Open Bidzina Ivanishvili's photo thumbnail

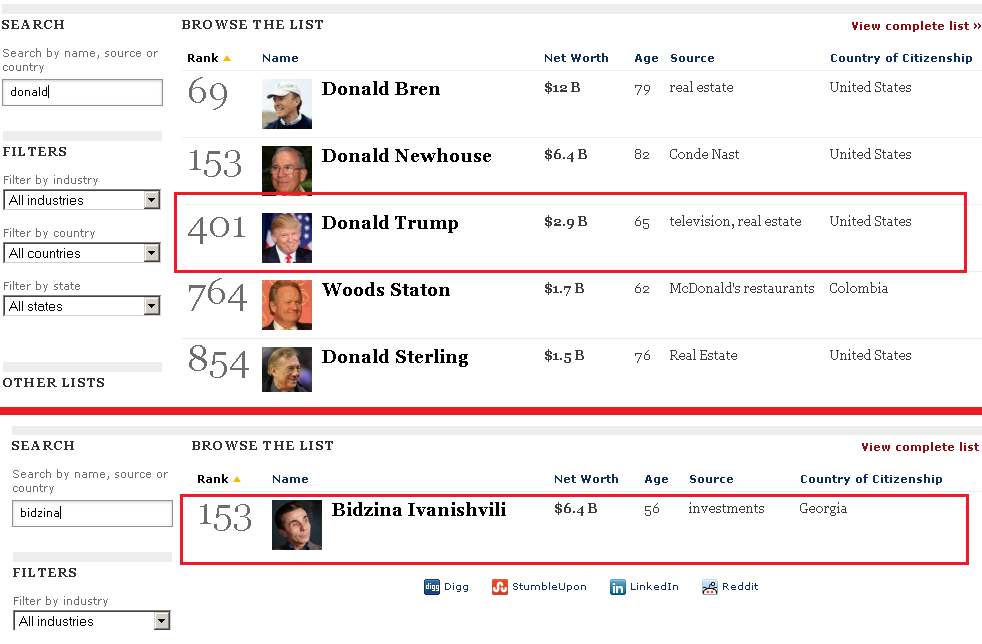pyautogui.click(x=297, y=525)
